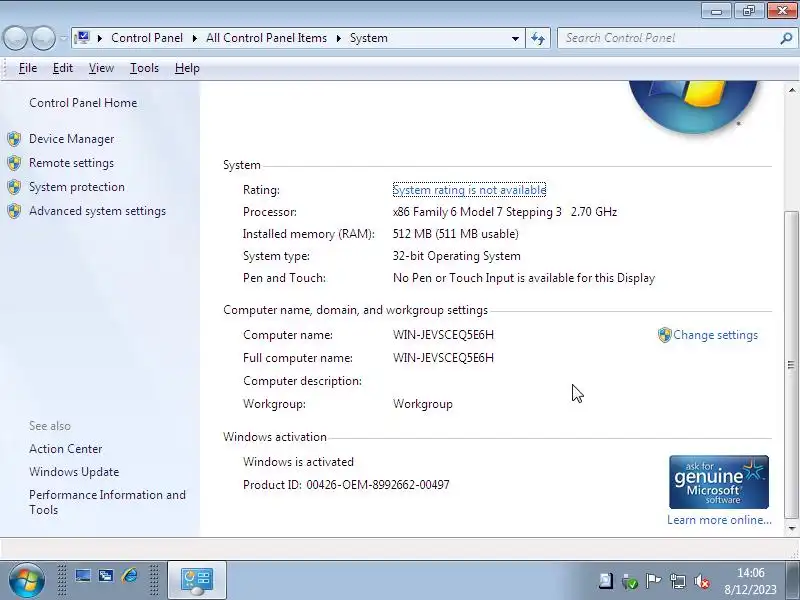Click the refresh button beside address bar
The image size is (800, 600).
tap(538, 38)
